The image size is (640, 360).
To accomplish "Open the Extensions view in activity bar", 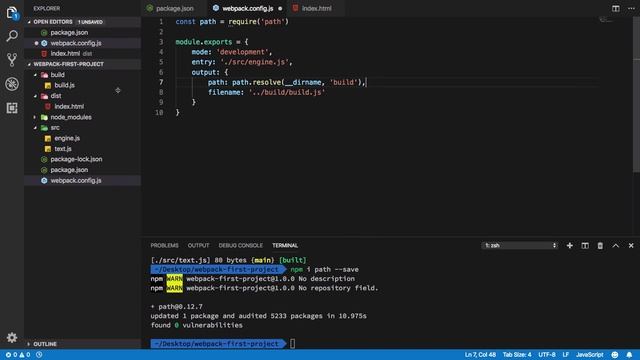I will click(x=12, y=108).
